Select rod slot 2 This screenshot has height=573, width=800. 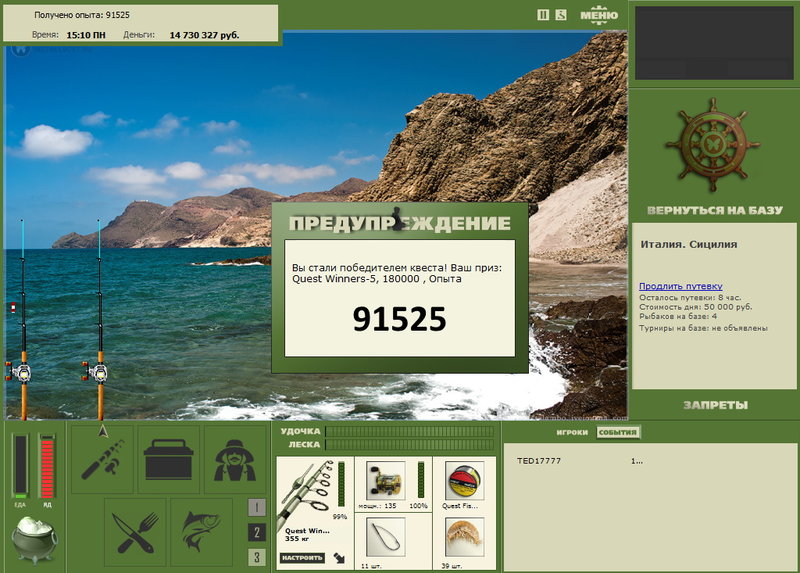pos(257,533)
